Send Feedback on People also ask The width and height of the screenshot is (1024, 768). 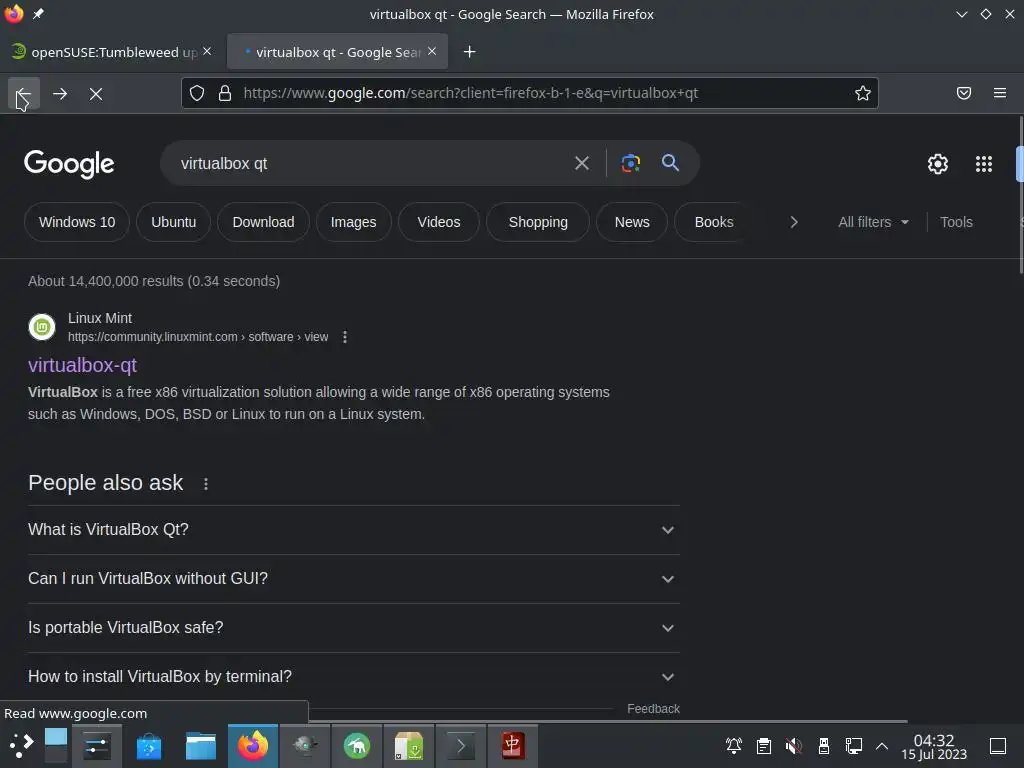653,709
